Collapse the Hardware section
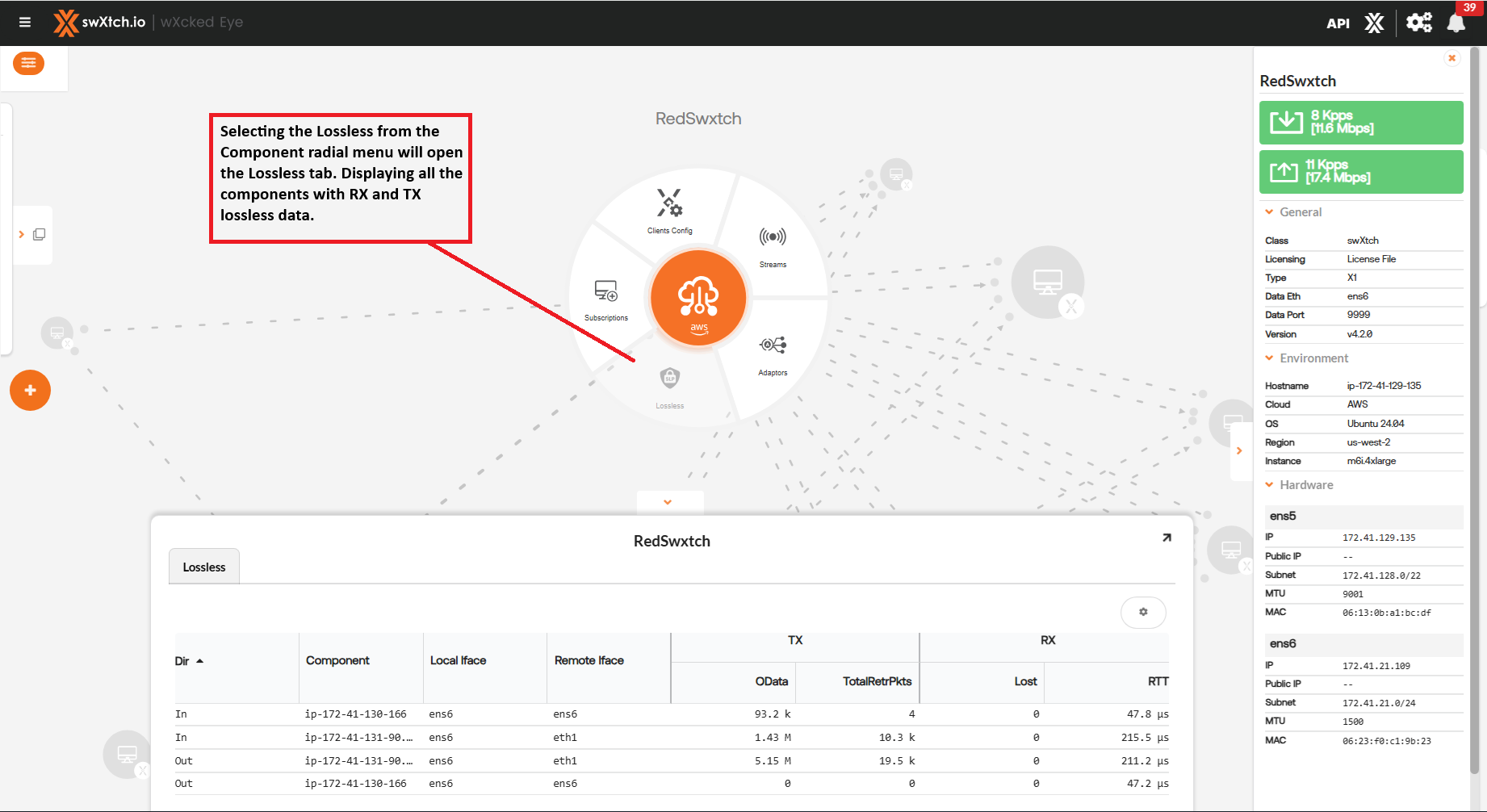1487x812 pixels. click(x=1270, y=485)
